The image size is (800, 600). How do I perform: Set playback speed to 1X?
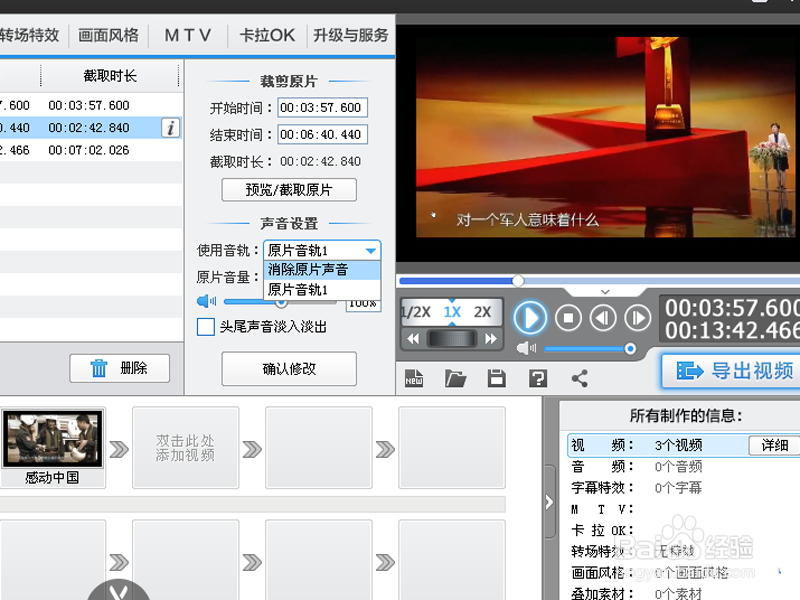point(452,312)
